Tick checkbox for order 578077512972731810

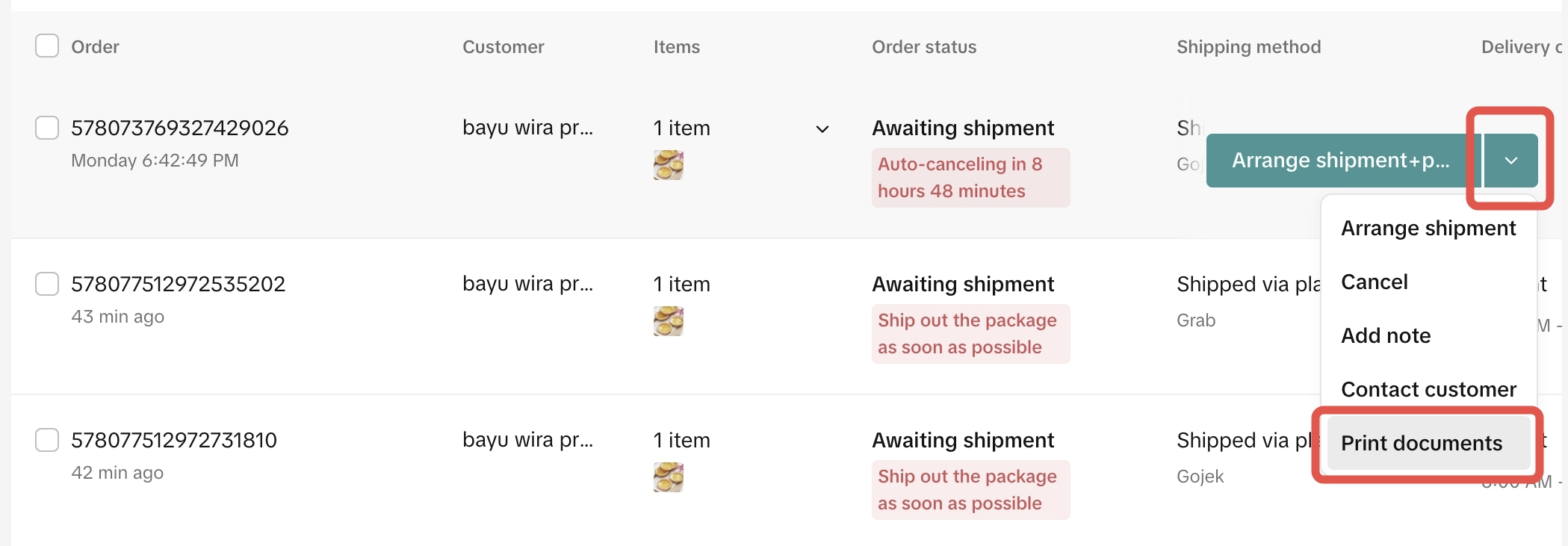[x=47, y=440]
